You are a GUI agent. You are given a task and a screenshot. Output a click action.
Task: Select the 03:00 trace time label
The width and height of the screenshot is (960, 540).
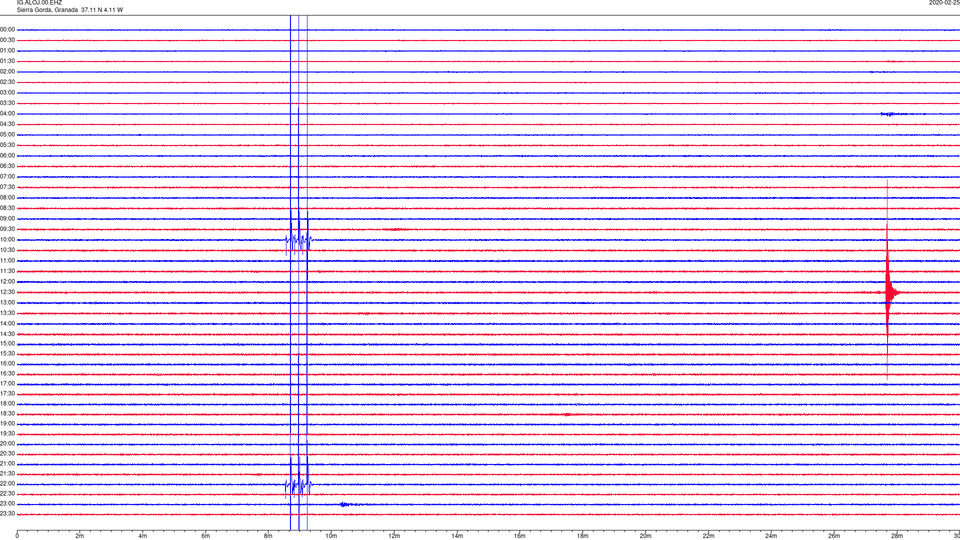click(7, 92)
